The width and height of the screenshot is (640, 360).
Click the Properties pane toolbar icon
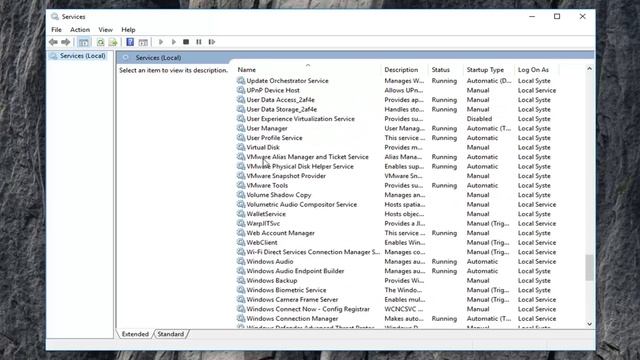pos(143,42)
